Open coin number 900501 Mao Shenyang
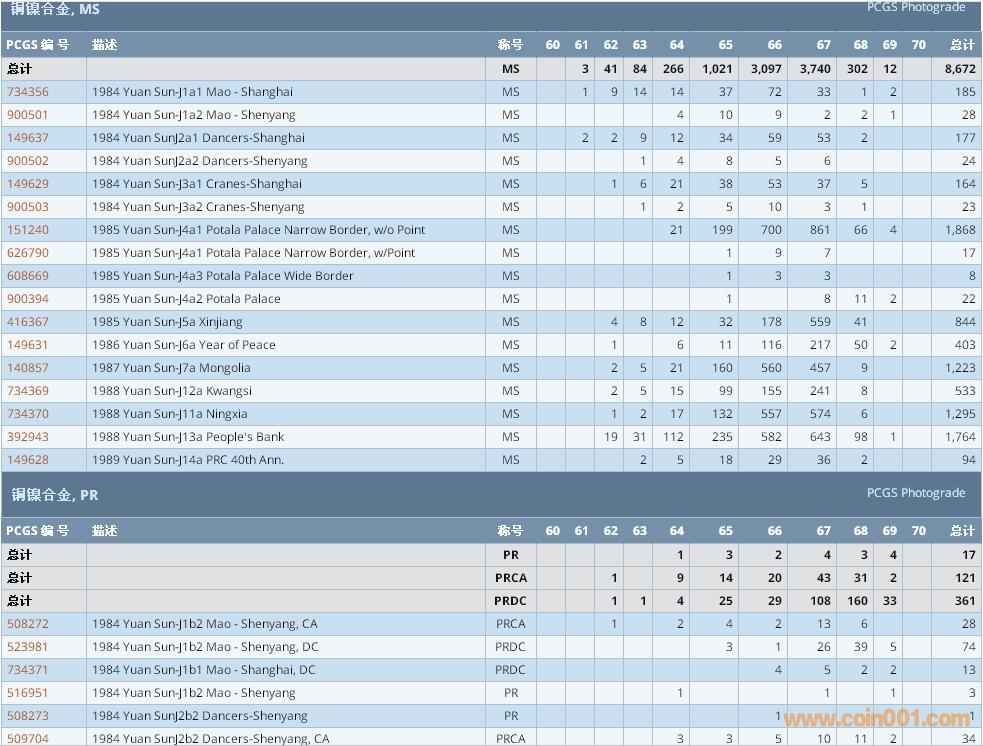This screenshot has height=746, width=983. click(x=28, y=115)
